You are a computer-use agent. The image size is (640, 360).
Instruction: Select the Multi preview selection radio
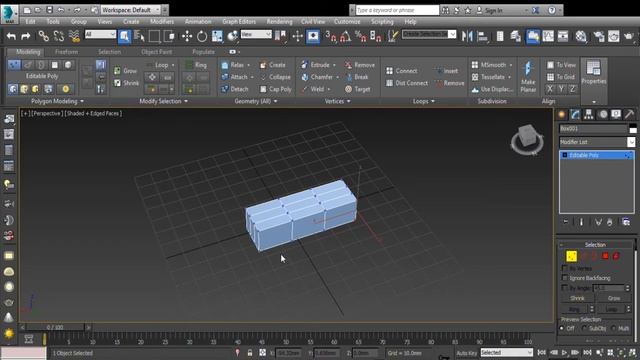(x=614, y=328)
